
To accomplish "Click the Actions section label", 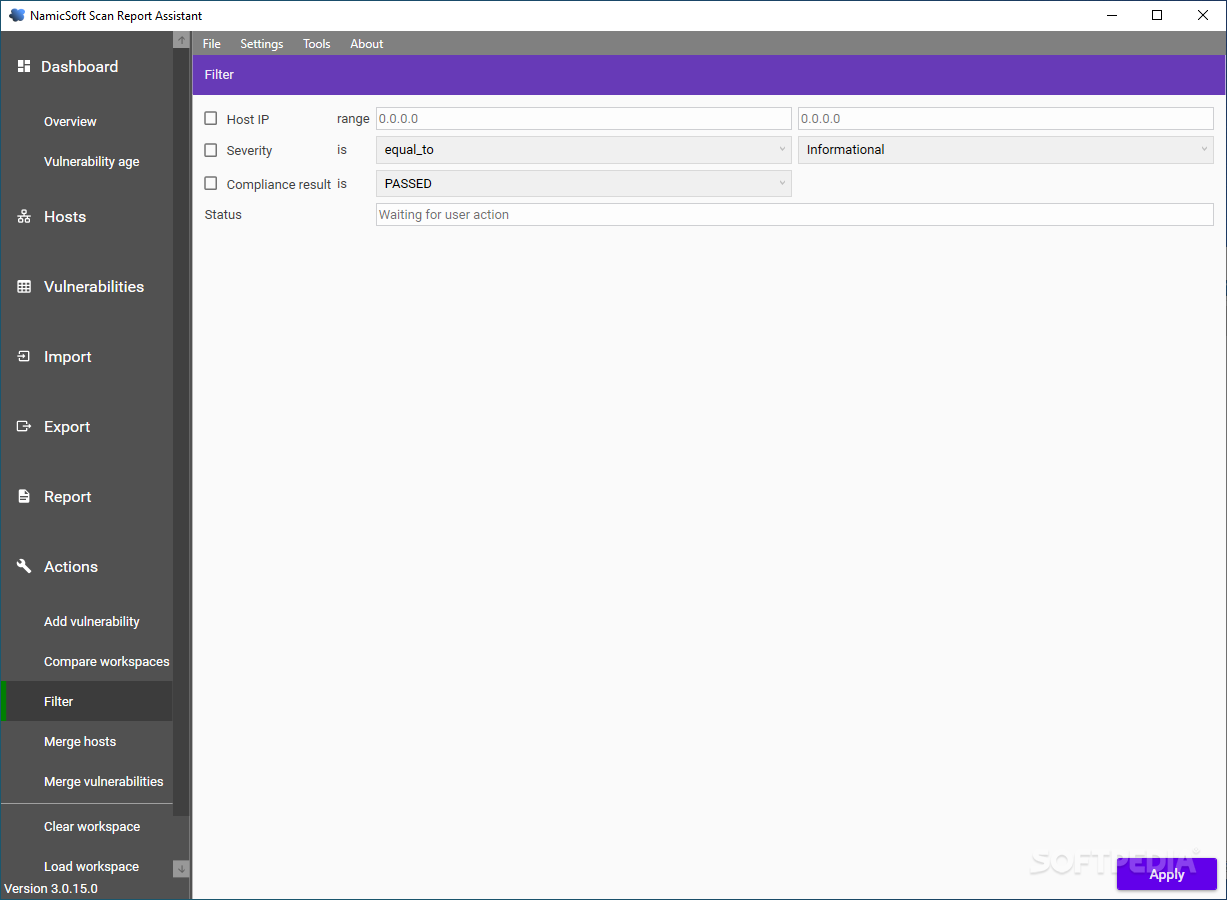I will pyautogui.click(x=71, y=567).
